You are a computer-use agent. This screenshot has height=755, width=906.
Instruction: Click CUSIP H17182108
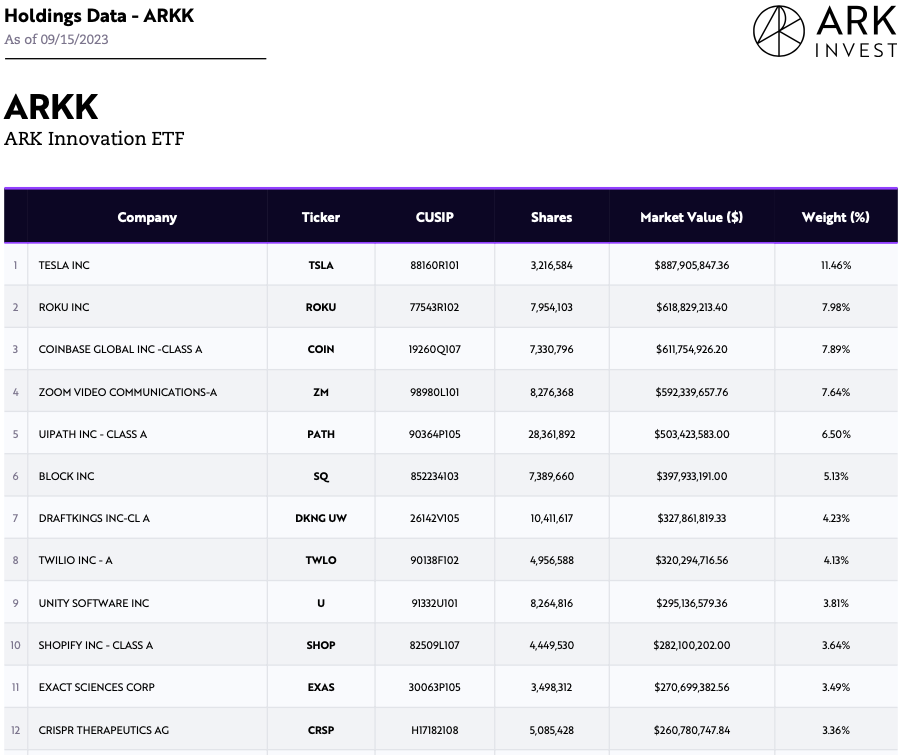(x=435, y=730)
